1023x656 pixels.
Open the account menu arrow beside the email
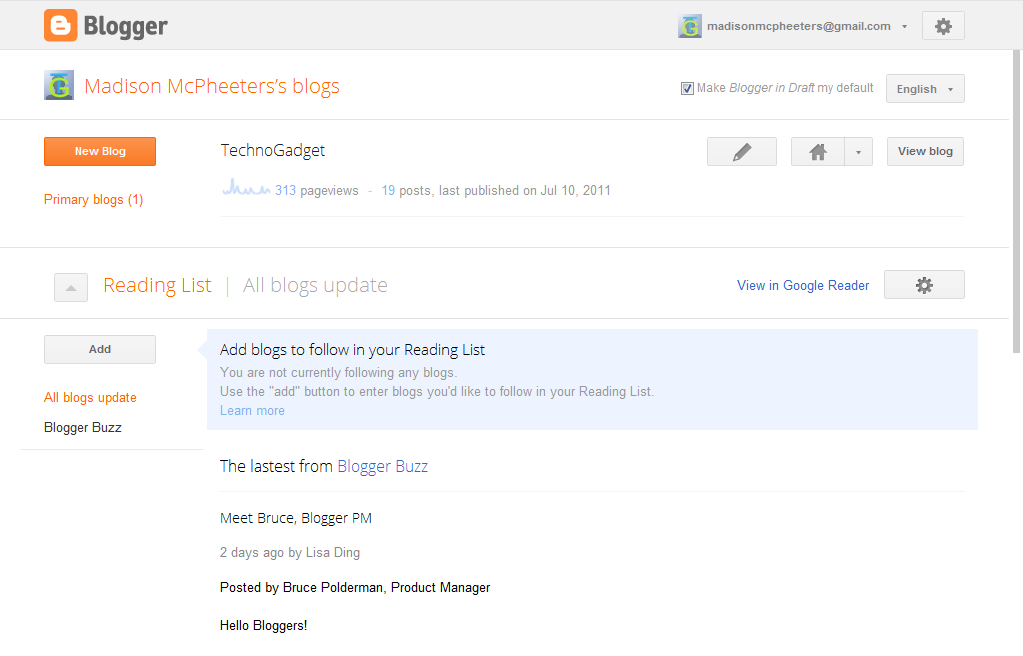pos(904,27)
